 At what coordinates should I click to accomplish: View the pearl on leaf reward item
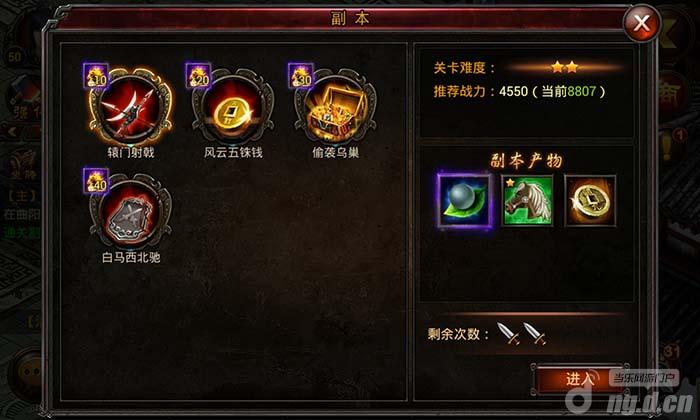[x=464, y=201]
